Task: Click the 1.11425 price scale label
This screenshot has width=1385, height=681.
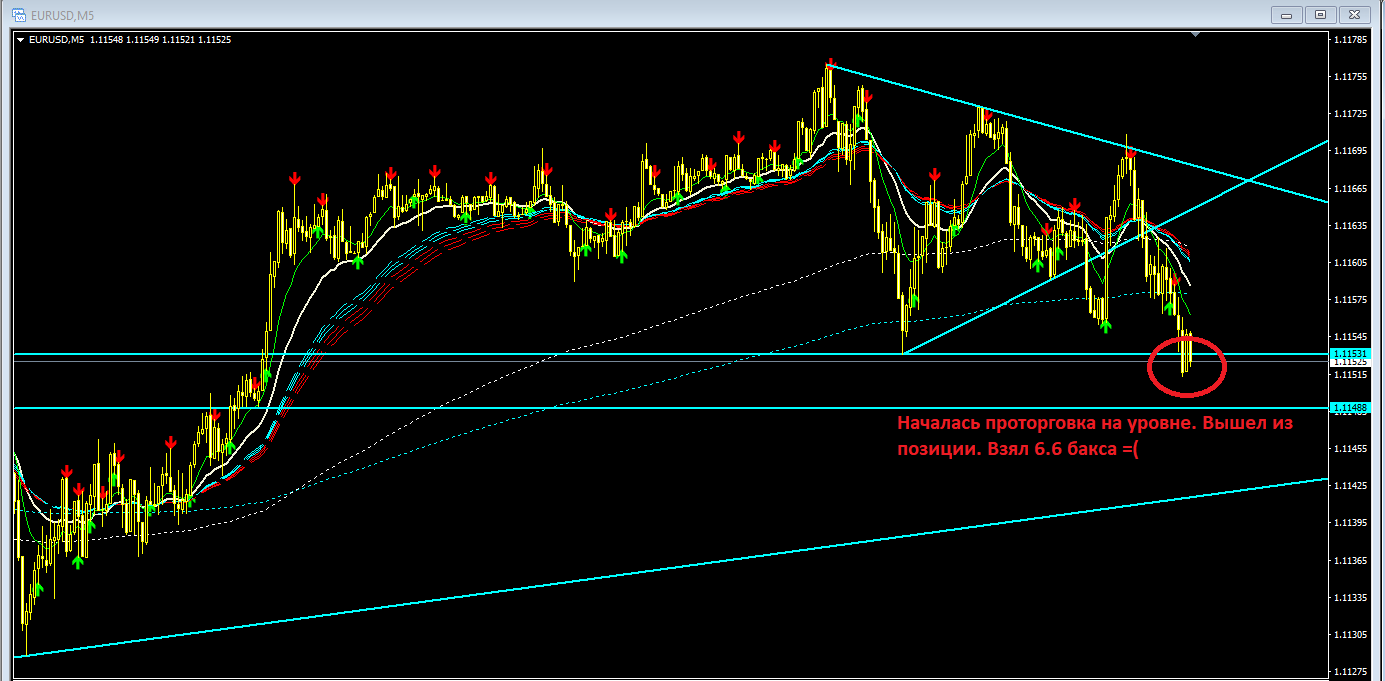Action: [x=1351, y=485]
